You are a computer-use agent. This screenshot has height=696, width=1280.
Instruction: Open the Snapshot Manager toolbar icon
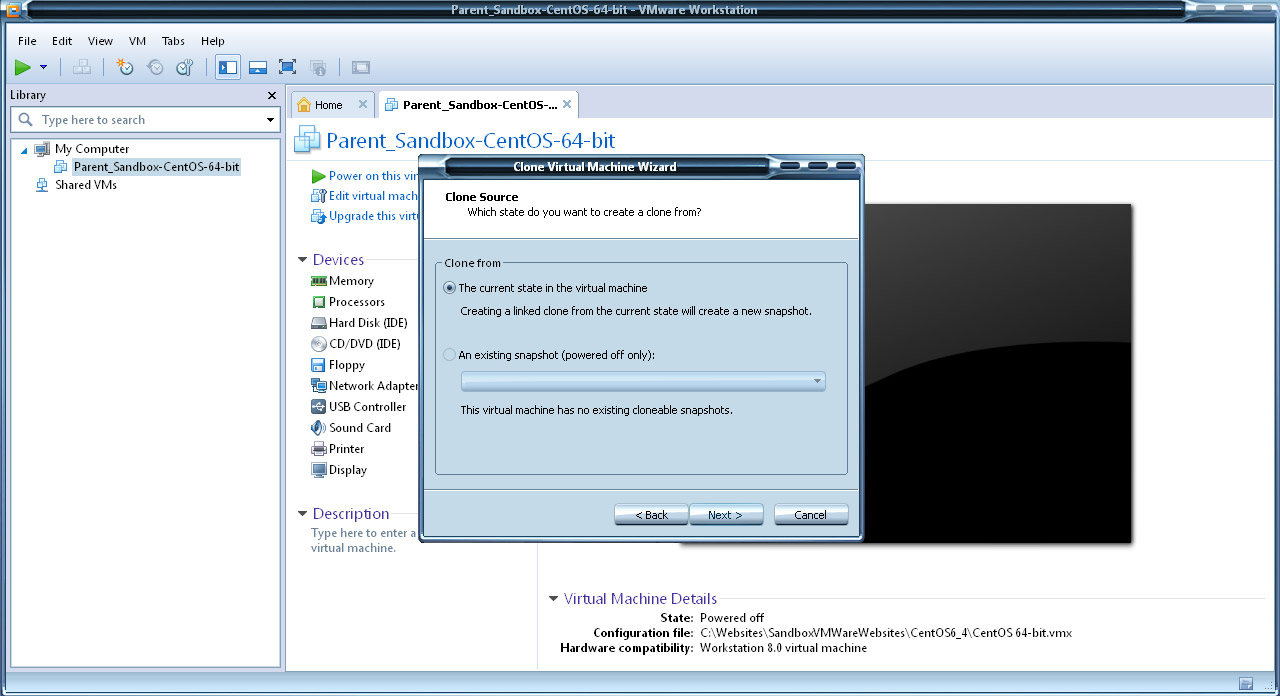click(x=185, y=68)
